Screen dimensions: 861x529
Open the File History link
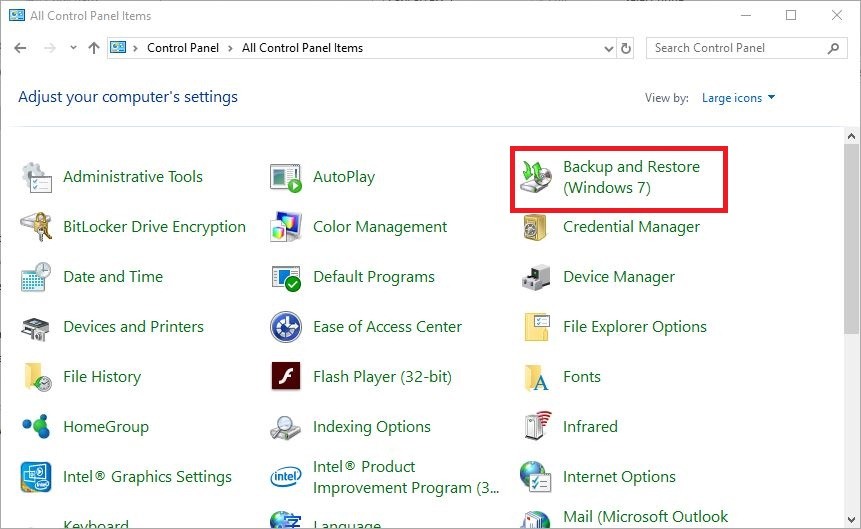point(102,377)
